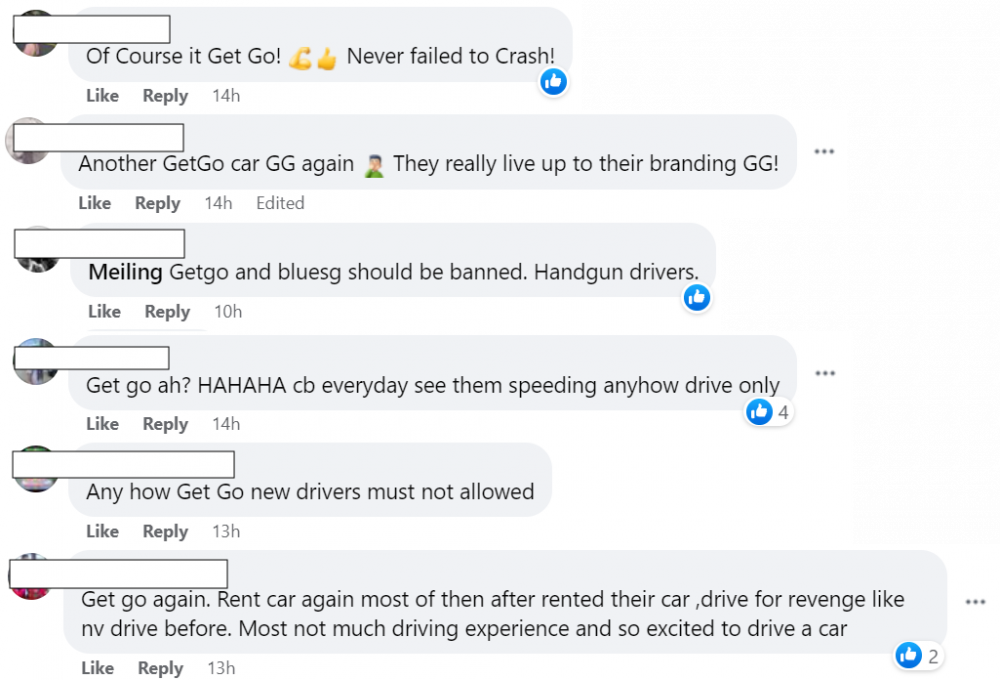
Task: Open more options for 'Get go ah? HAHAHA' comment
Action: coord(825,373)
